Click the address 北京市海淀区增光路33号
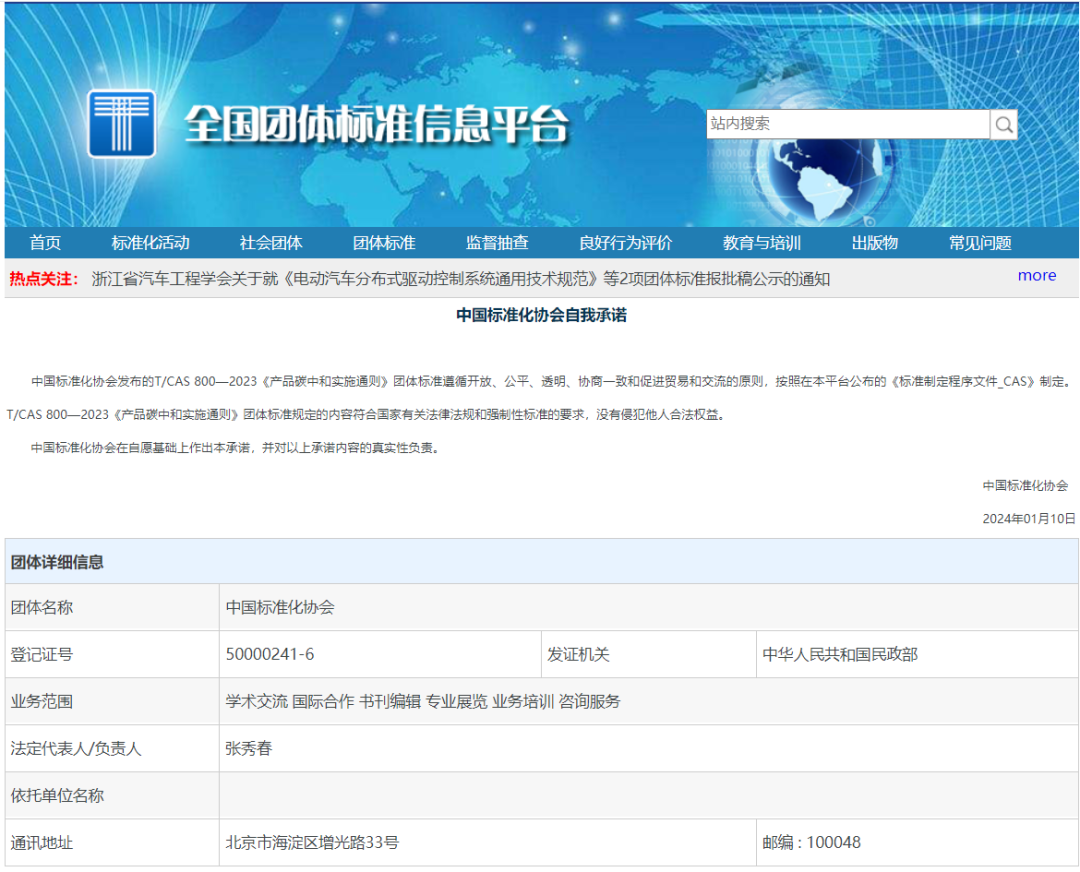1080x872 pixels. (312, 842)
